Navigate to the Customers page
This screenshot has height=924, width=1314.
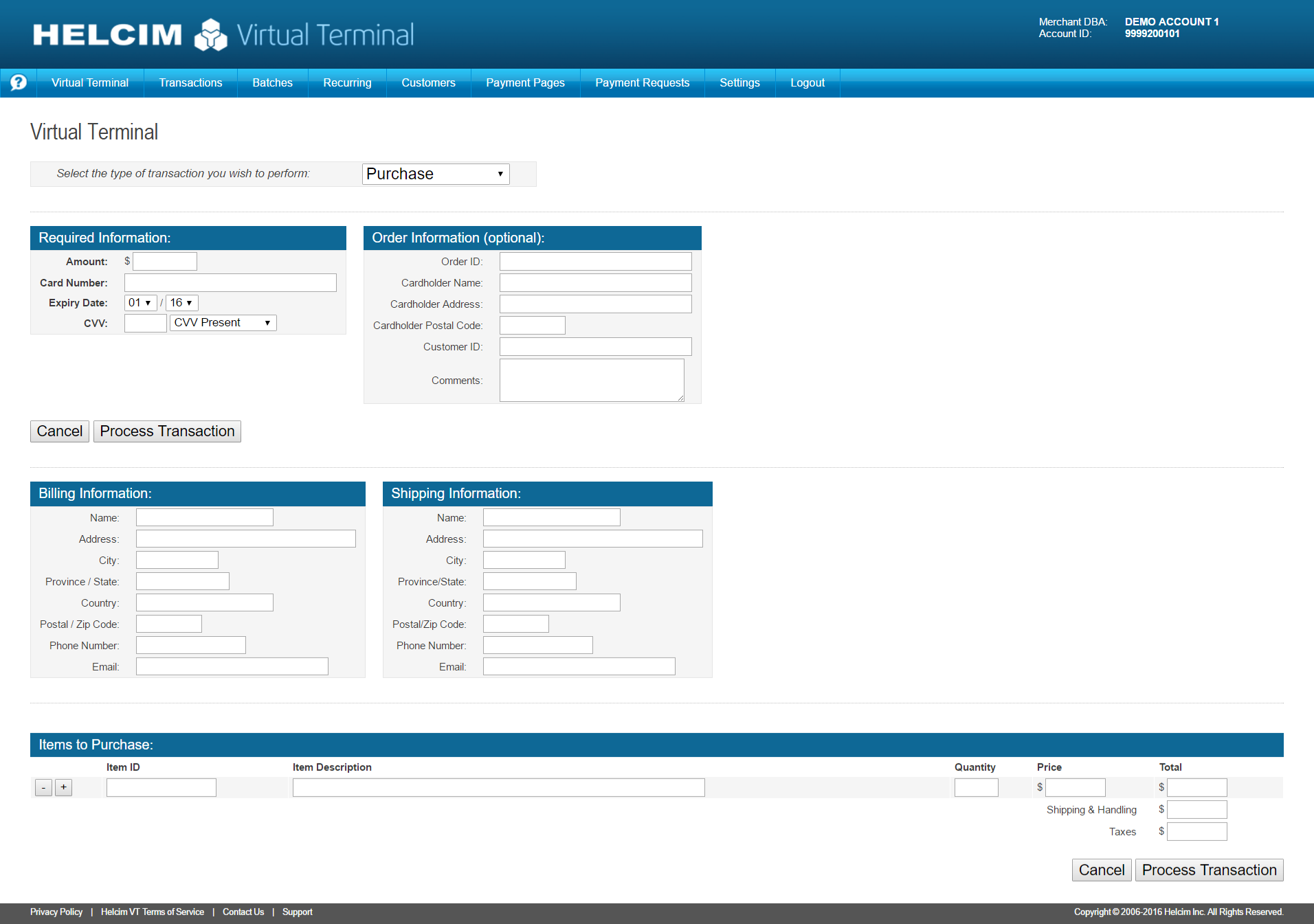pyautogui.click(x=428, y=82)
